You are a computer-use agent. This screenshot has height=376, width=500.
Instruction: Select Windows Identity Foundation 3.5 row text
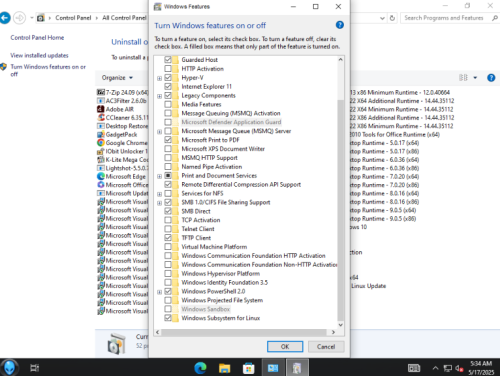pos(224,282)
